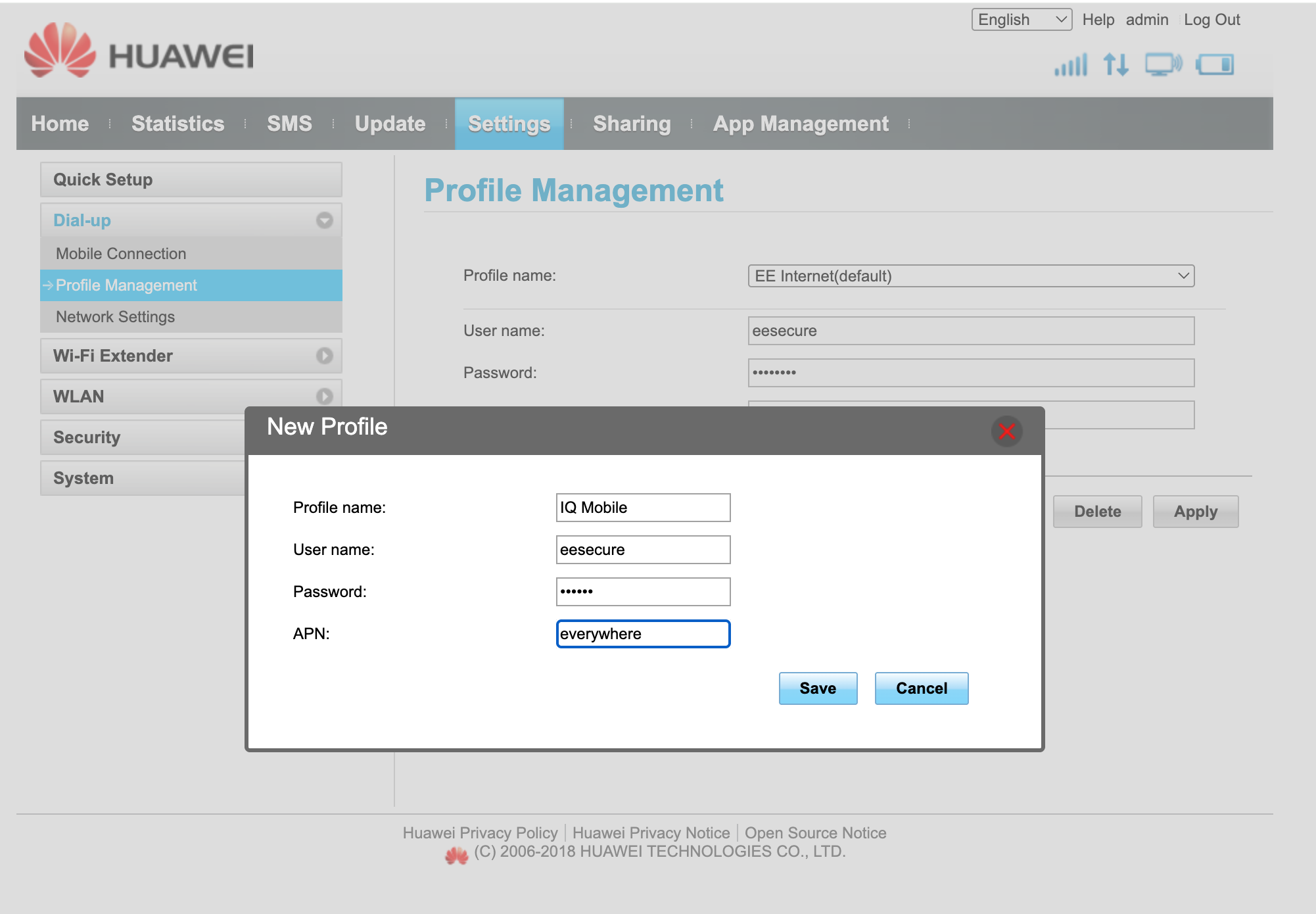1316x914 pixels.
Task: Click the Wi-Fi connected devices icon
Action: 1163,64
